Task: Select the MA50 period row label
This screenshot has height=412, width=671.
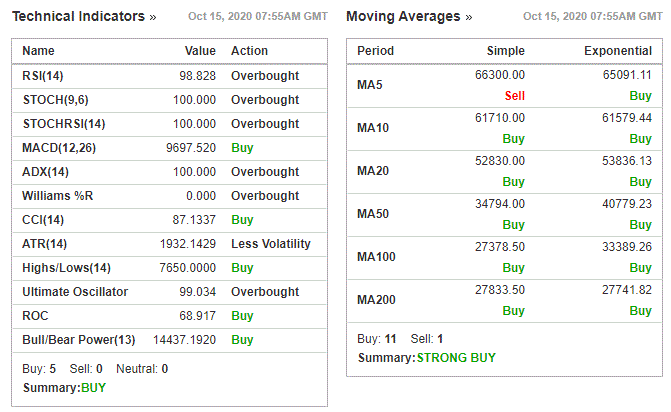Action: (373, 213)
